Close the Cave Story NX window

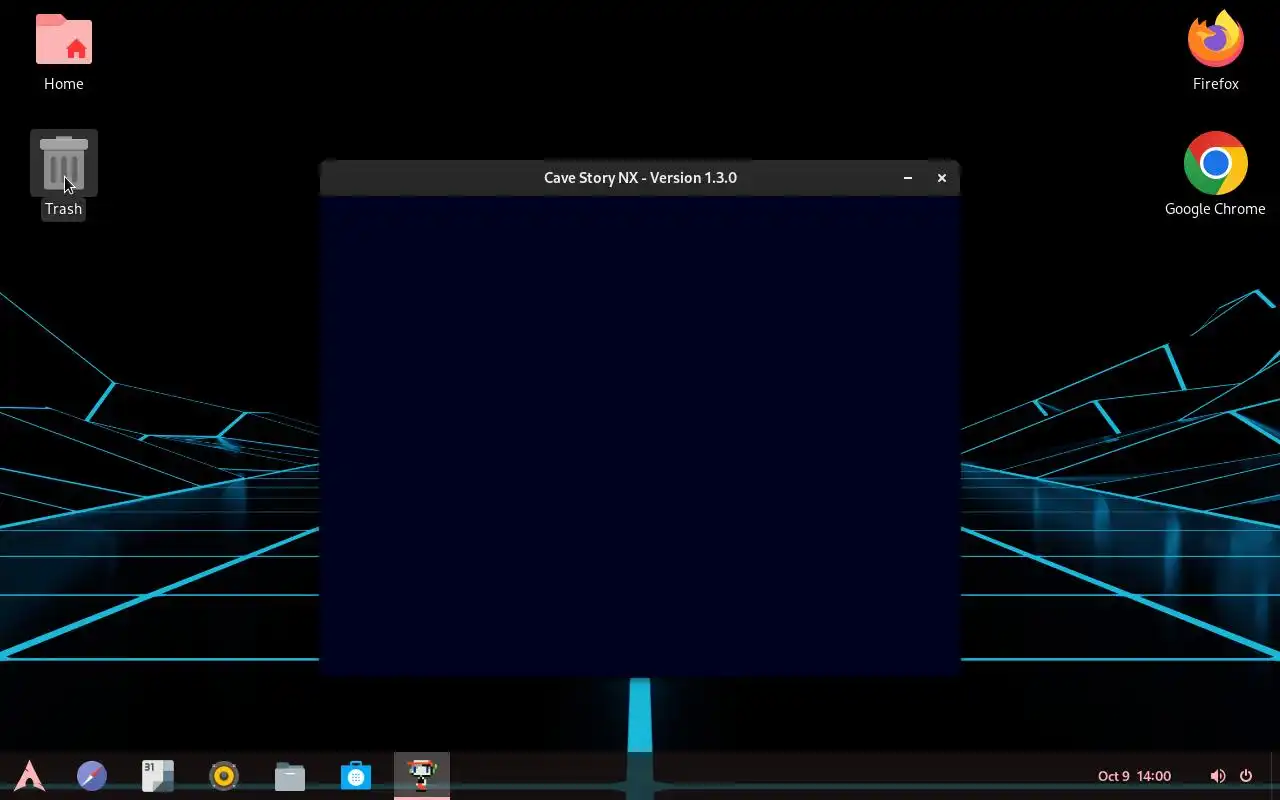point(941,178)
